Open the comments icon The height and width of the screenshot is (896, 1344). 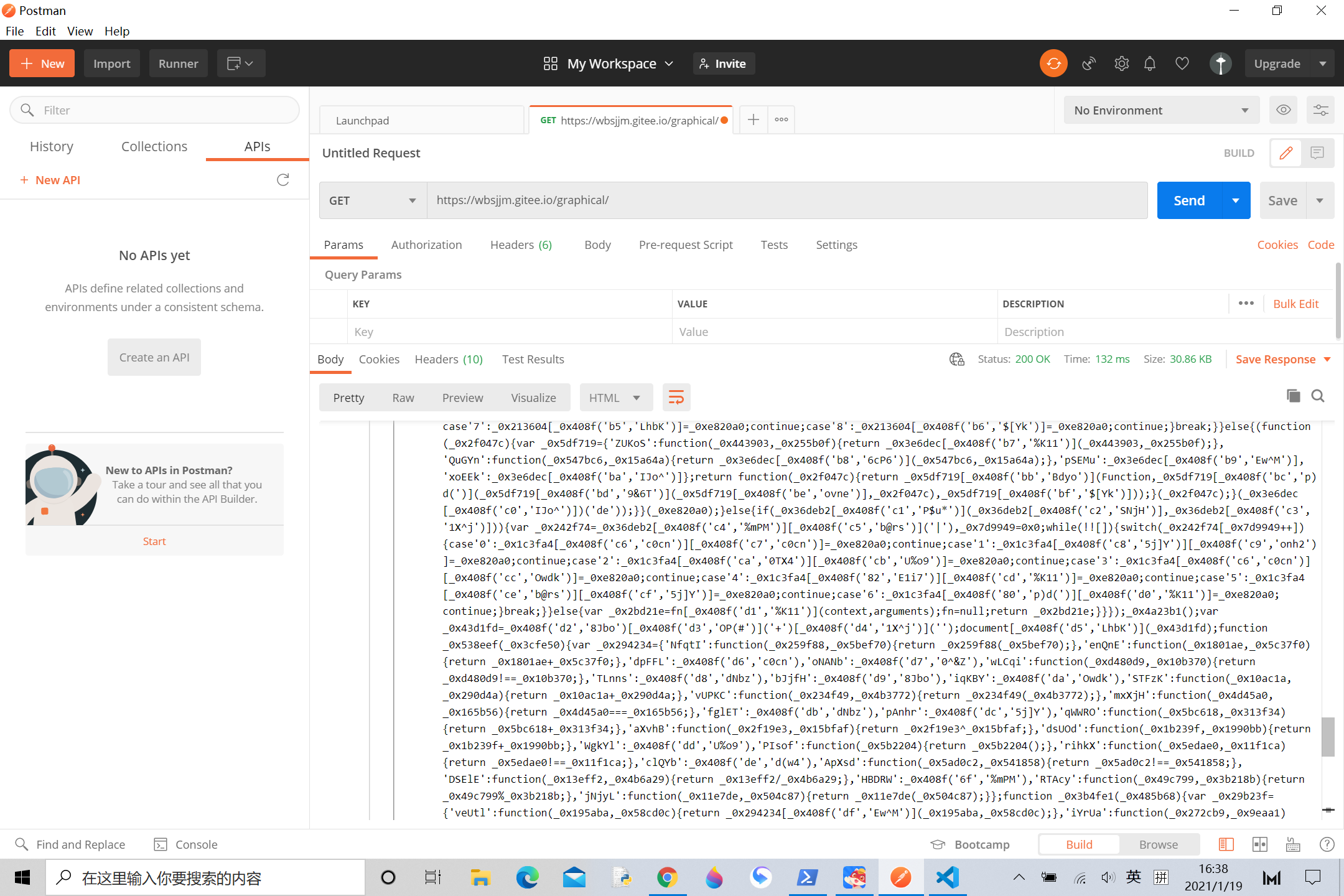tap(1317, 153)
